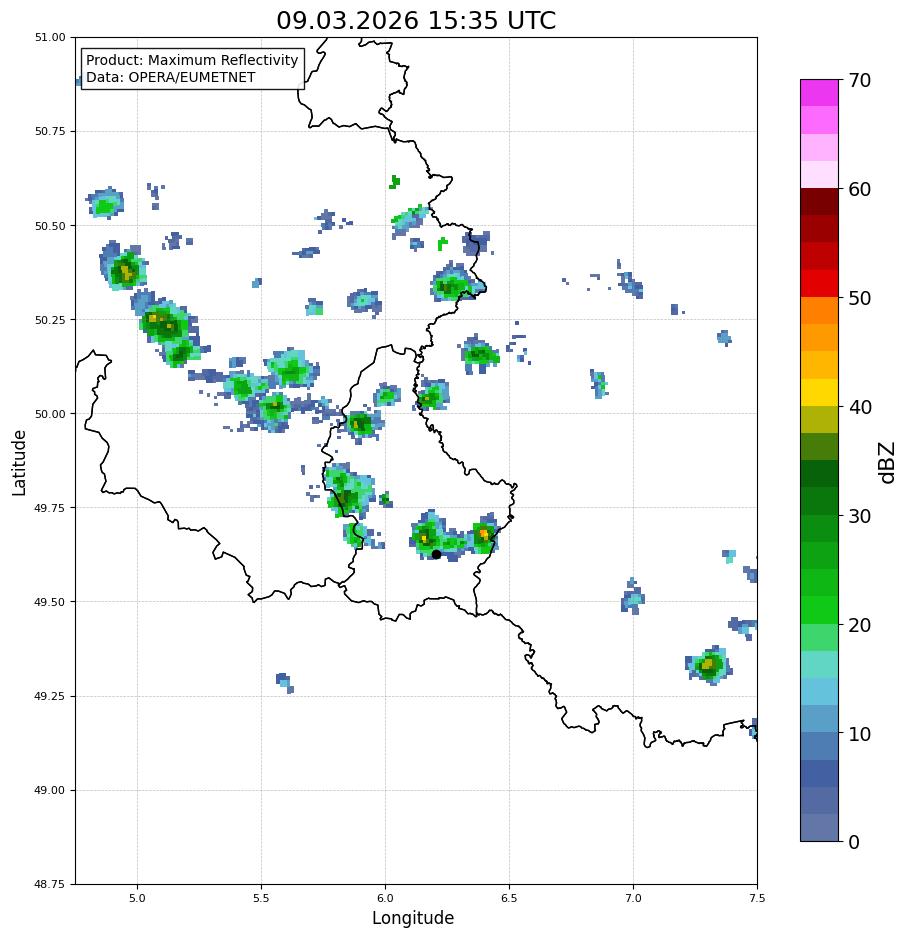Click the longitude tick label '7.5'
This screenshot has width=908, height=937.
(x=757, y=898)
